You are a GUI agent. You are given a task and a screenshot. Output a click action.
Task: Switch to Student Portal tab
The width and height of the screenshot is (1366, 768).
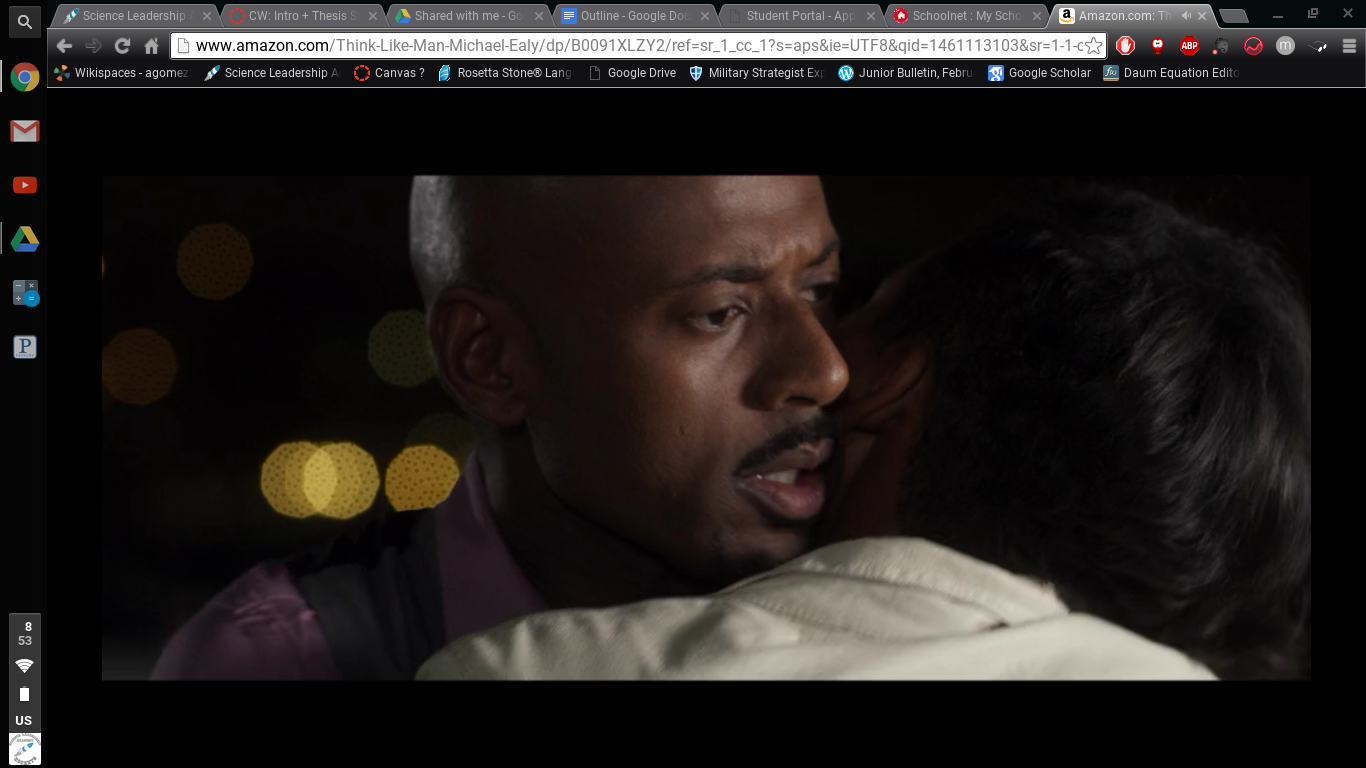(x=799, y=16)
